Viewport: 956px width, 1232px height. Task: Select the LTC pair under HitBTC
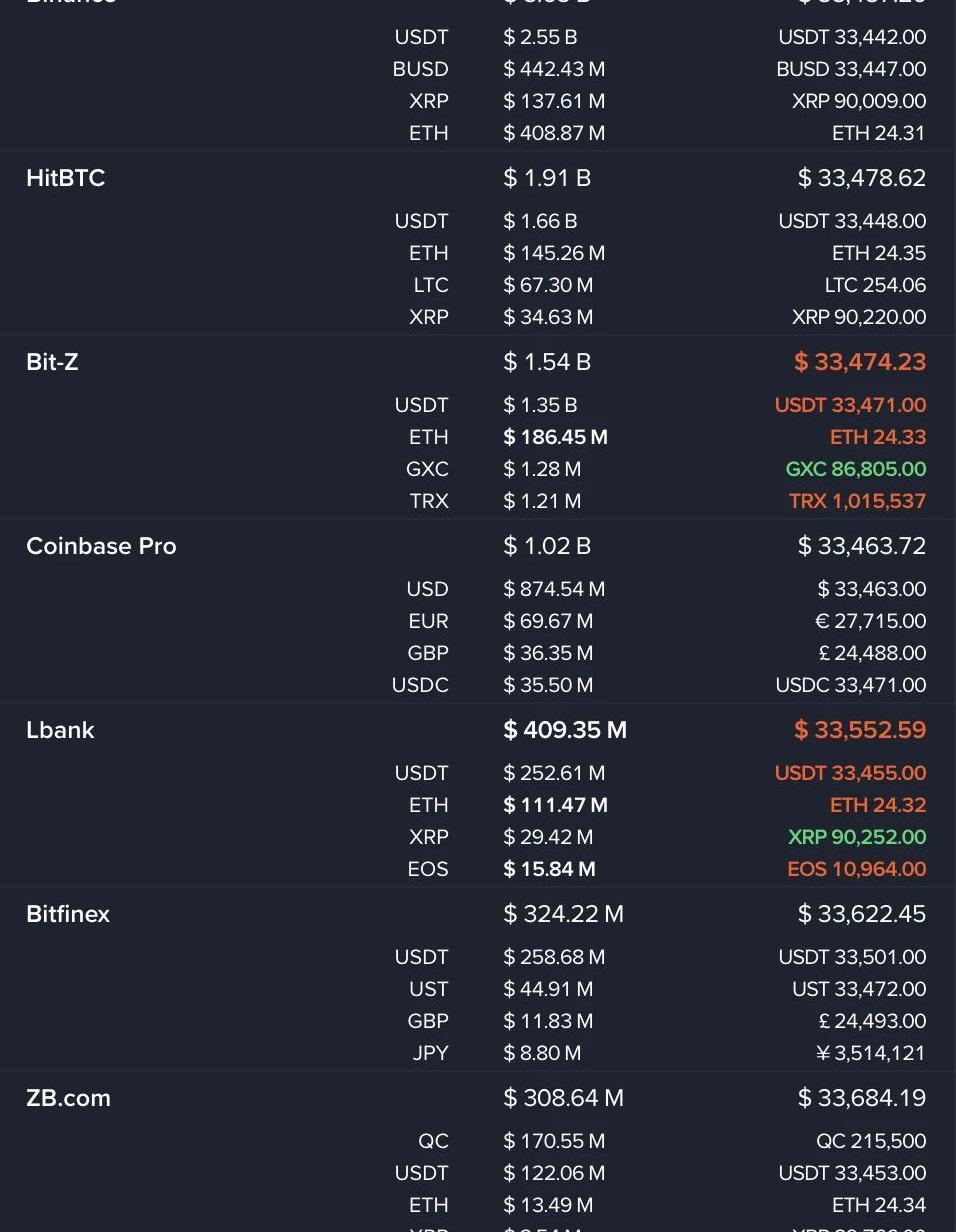click(431, 285)
